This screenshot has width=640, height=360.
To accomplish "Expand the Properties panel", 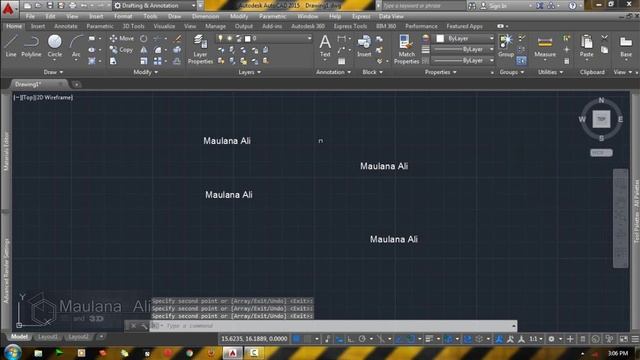I will point(440,72).
